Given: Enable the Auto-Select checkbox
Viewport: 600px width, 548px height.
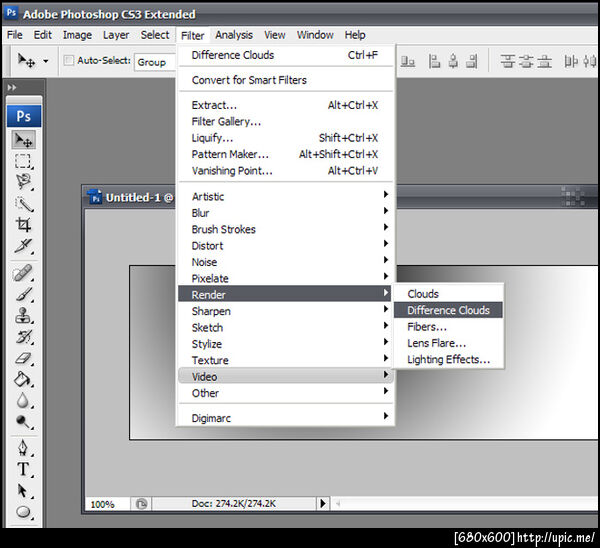Looking at the screenshot, I should 69,60.
